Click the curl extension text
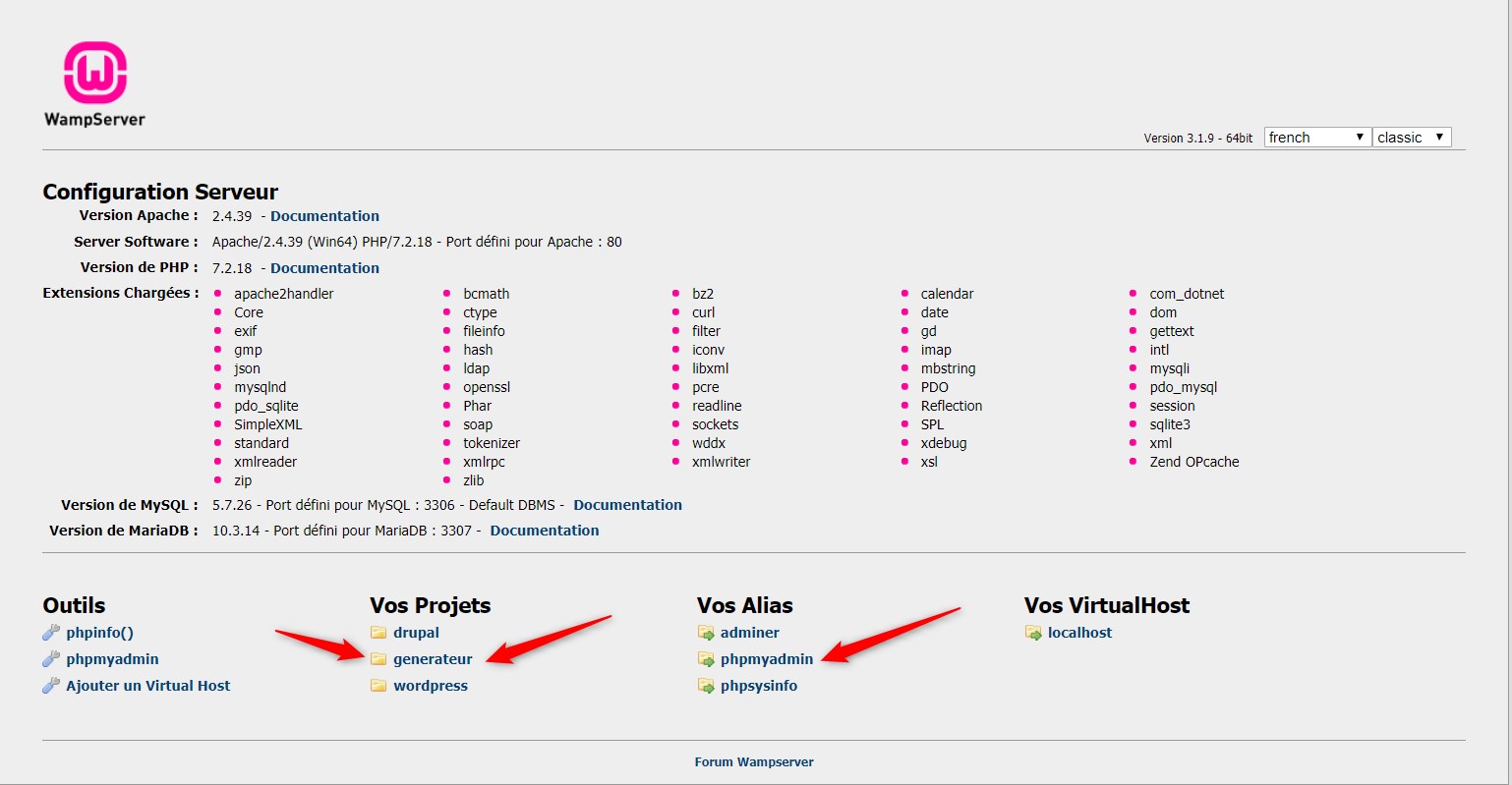1512x785 pixels. [x=703, y=312]
